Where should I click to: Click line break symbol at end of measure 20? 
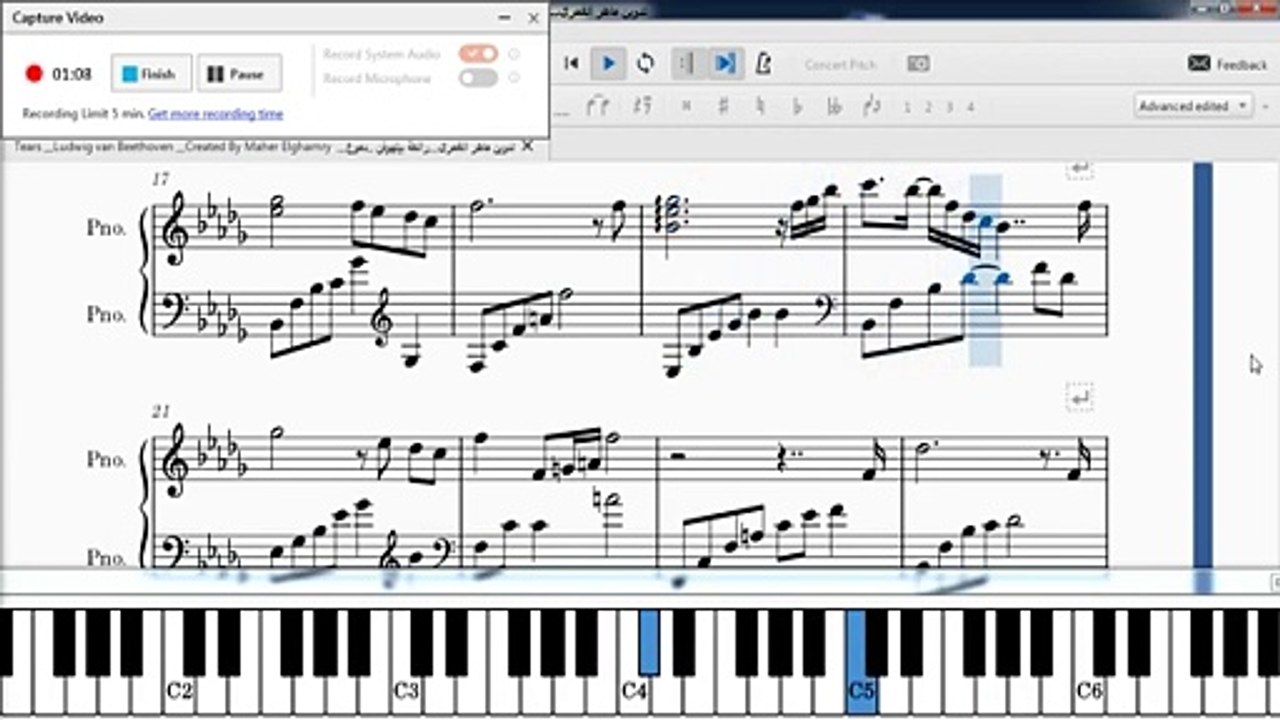[1079, 167]
